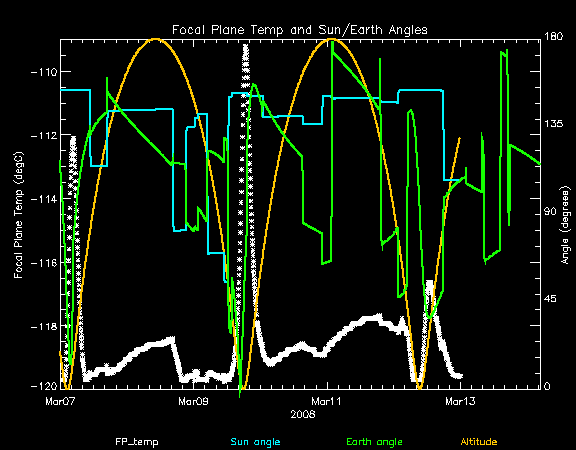This screenshot has height=450, width=576.
Task: Select the 'Altitude' legend label
Action: pos(479,442)
